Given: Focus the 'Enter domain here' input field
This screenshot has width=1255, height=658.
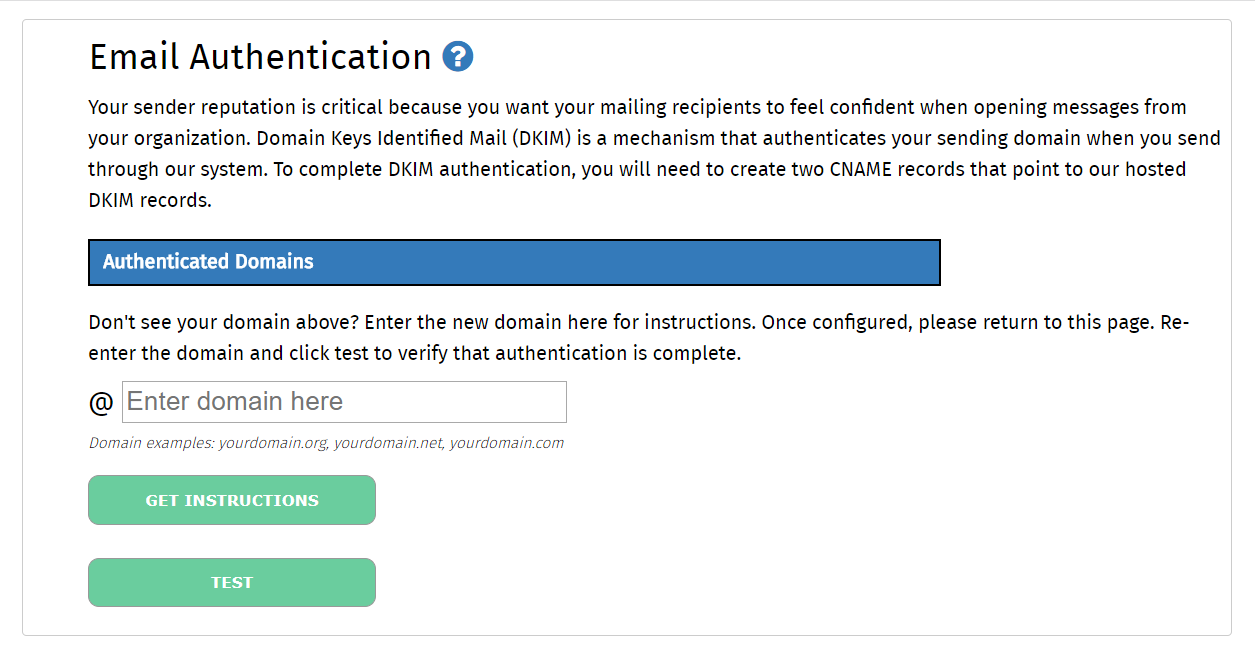Looking at the screenshot, I should pos(344,402).
